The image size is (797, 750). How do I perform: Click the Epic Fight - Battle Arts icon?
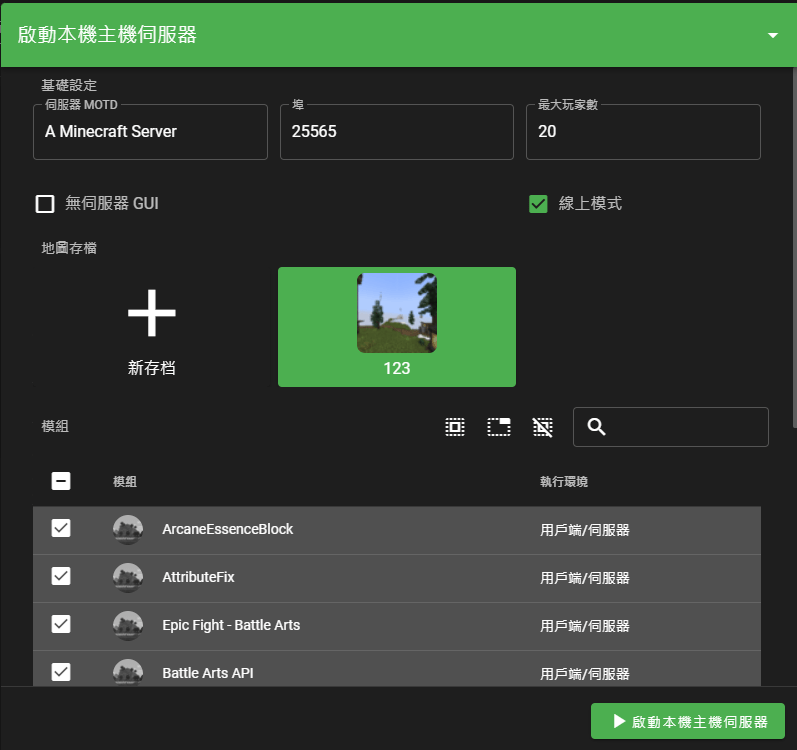click(x=128, y=626)
